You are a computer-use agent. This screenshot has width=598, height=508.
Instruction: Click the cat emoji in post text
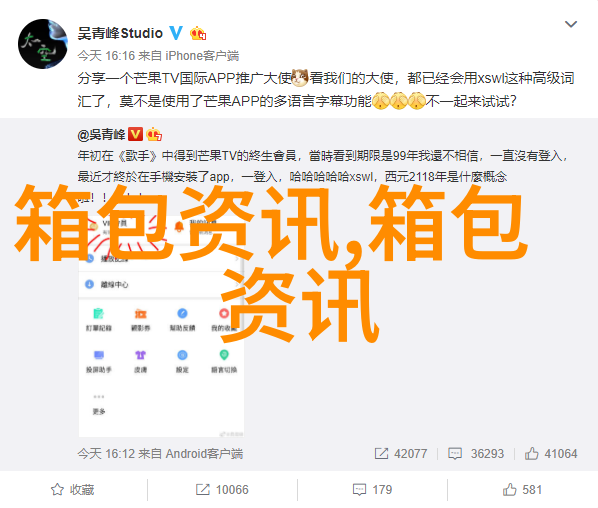pyautogui.click(x=300, y=78)
